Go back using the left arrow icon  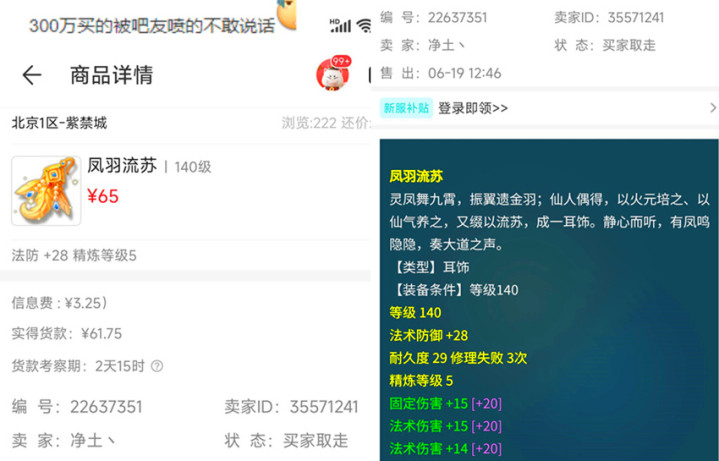32,75
